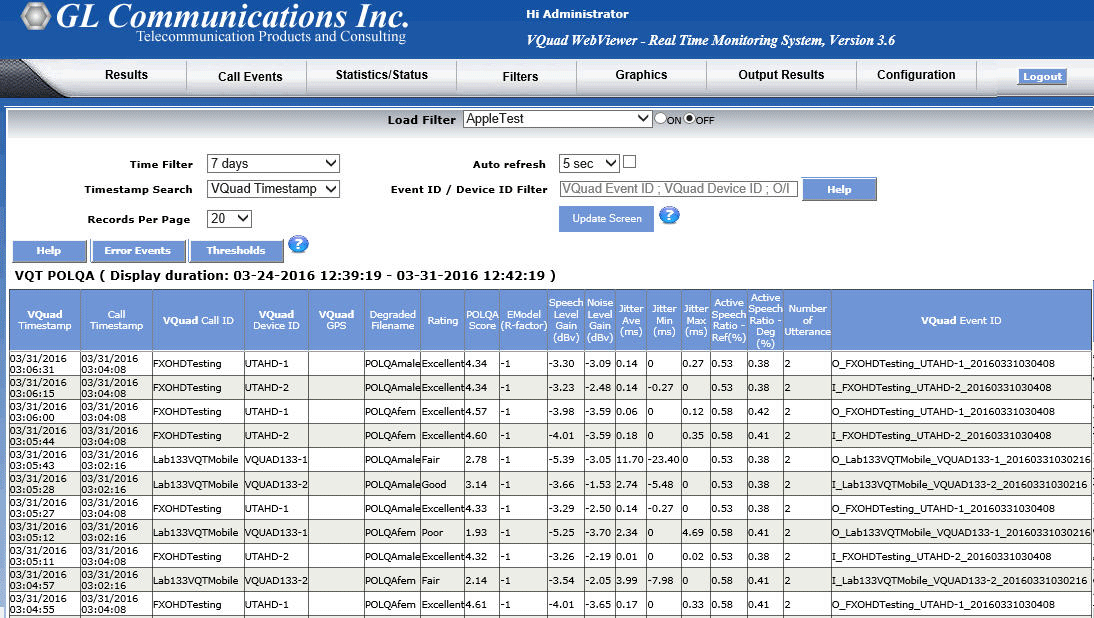Click the Number of Utterance column header
Viewport: 1094px width, 618px height.
(807, 320)
